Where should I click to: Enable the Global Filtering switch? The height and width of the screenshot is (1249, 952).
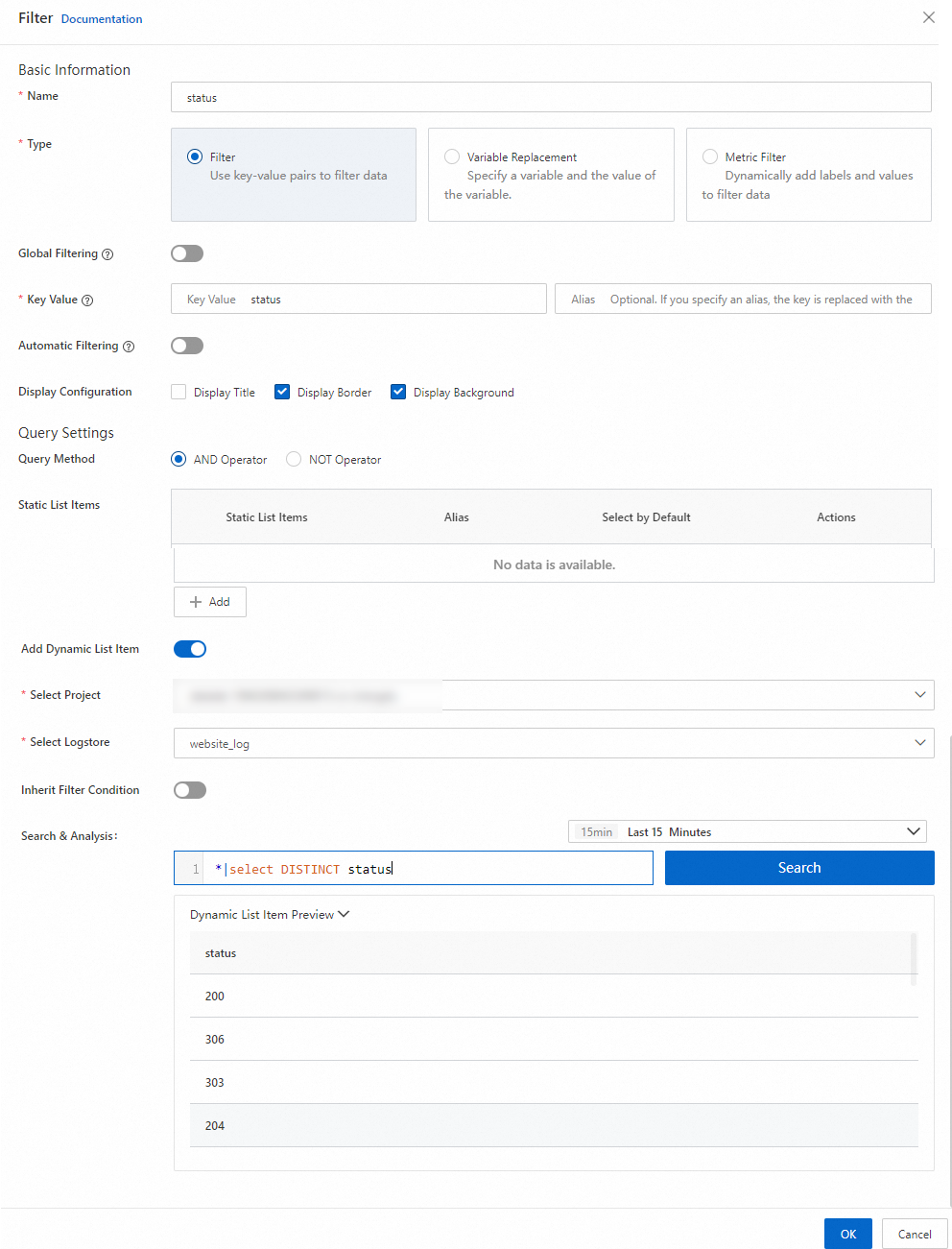tap(187, 253)
